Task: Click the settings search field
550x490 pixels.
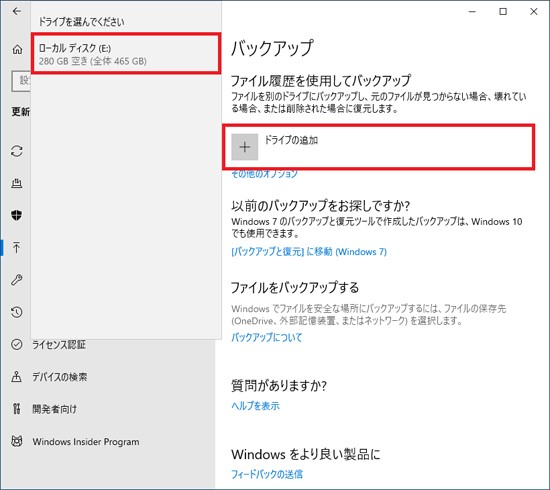Action: coord(21,81)
